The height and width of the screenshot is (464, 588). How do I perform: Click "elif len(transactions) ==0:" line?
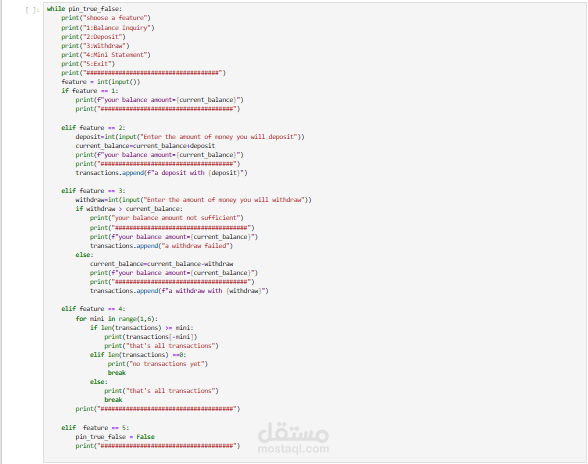pyautogui.click(x=138, y=355)
